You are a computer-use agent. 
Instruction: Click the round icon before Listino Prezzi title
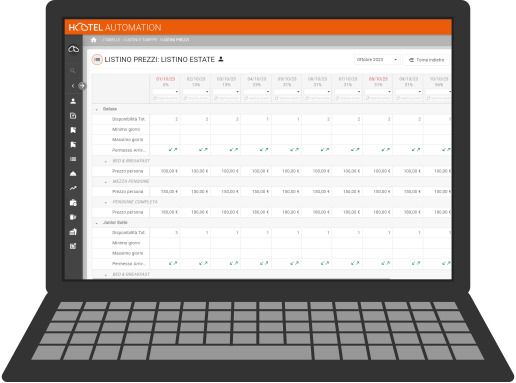point(97,60)
